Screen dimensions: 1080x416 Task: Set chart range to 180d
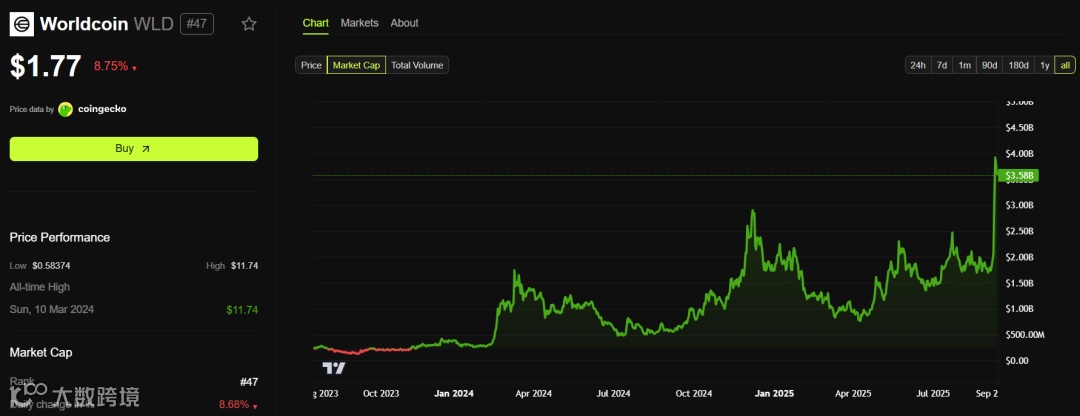coord(1018,65)
